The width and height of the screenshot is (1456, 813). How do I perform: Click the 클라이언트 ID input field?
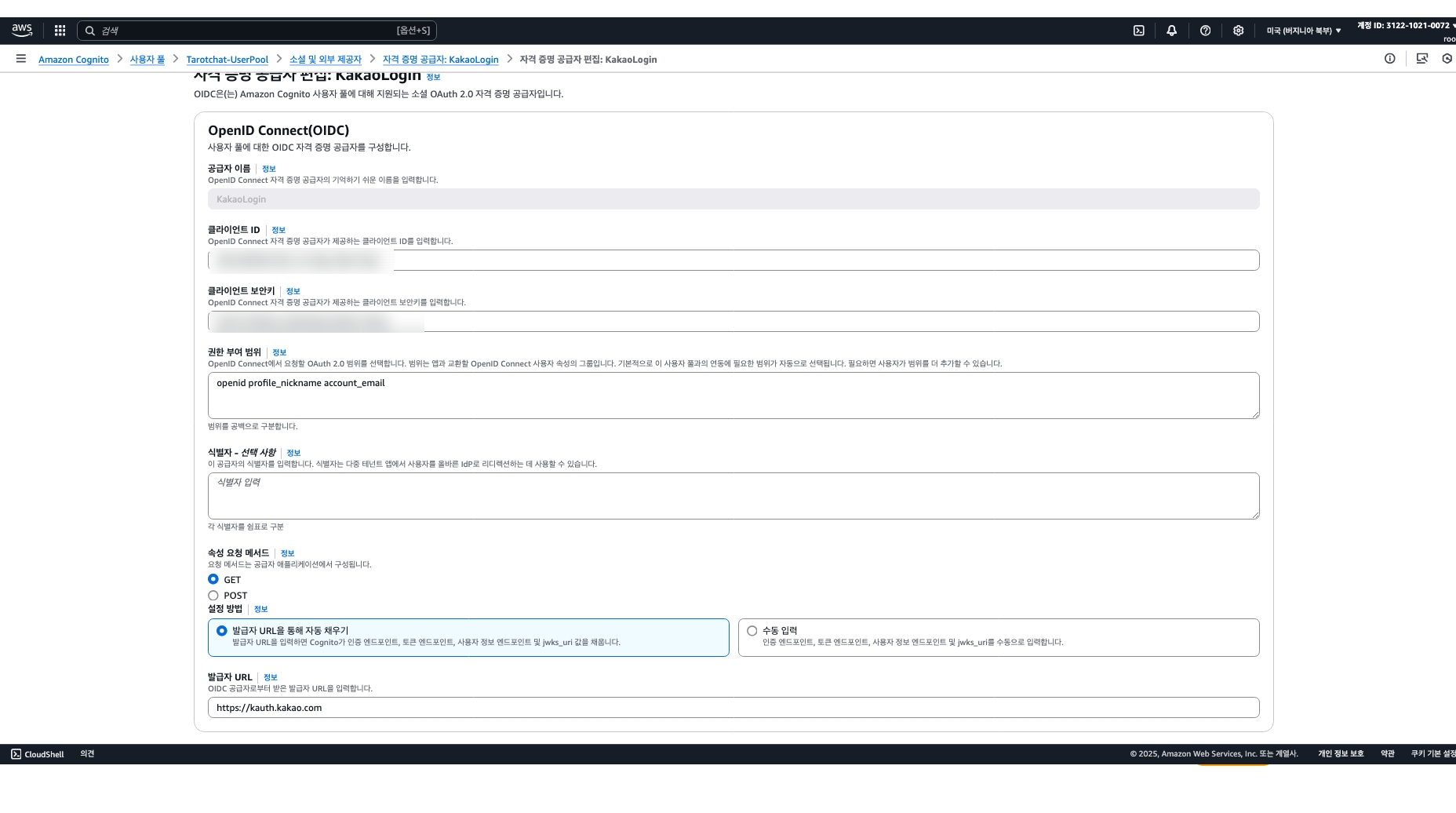(x=733, y=261)
